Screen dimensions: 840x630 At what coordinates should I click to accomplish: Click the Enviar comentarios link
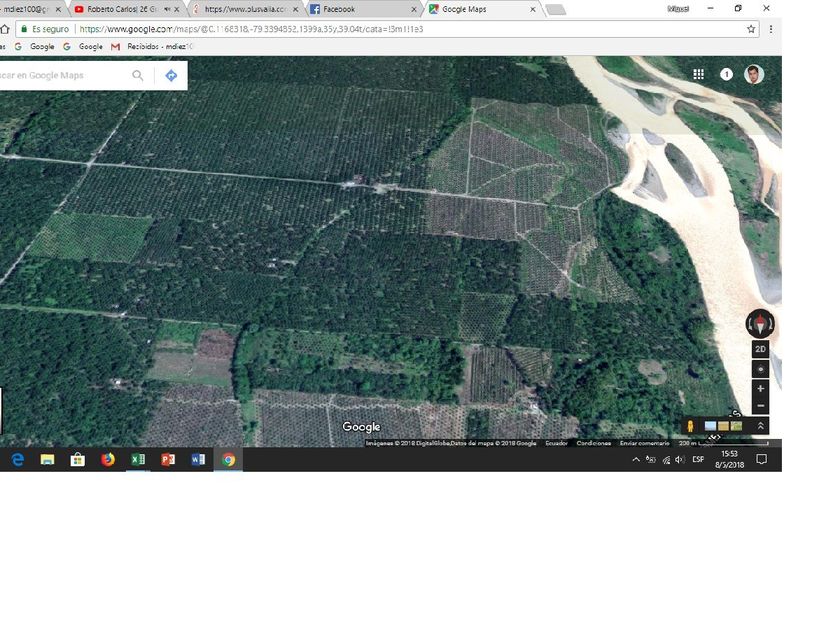tap(644, 443)
